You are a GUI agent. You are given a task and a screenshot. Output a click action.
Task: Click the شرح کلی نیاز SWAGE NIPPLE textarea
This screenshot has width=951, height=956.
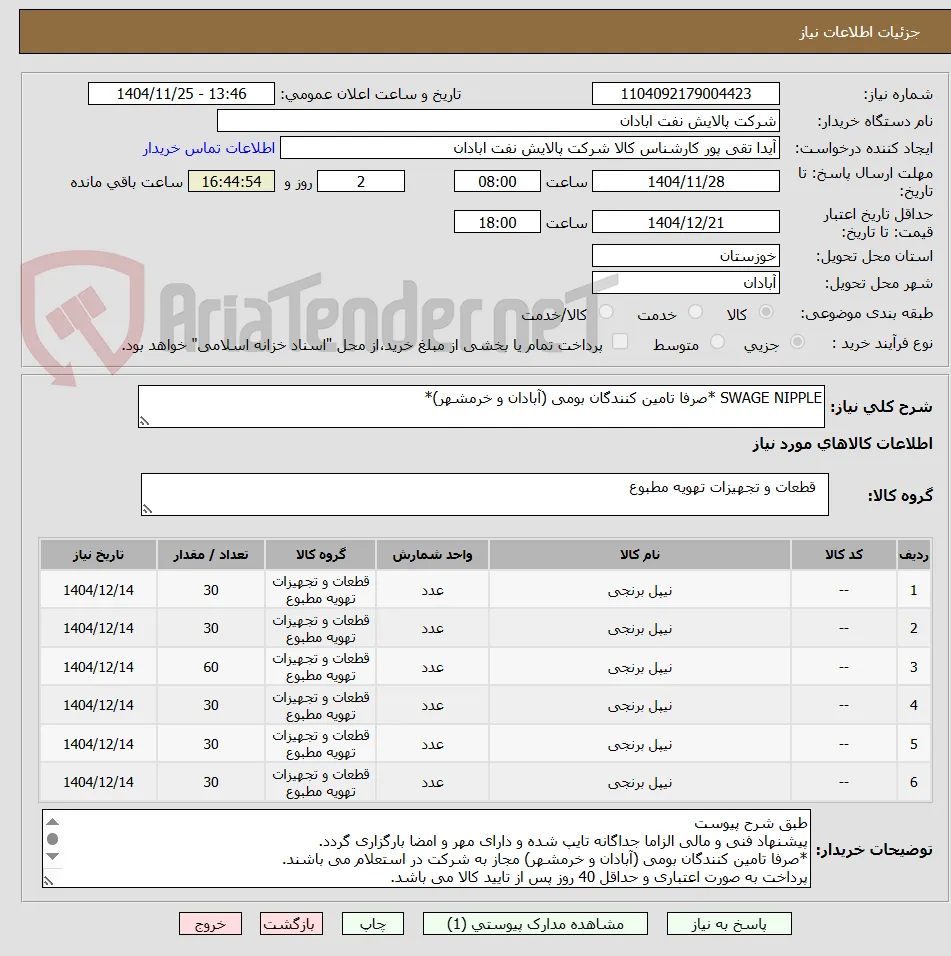pos(482,406)
